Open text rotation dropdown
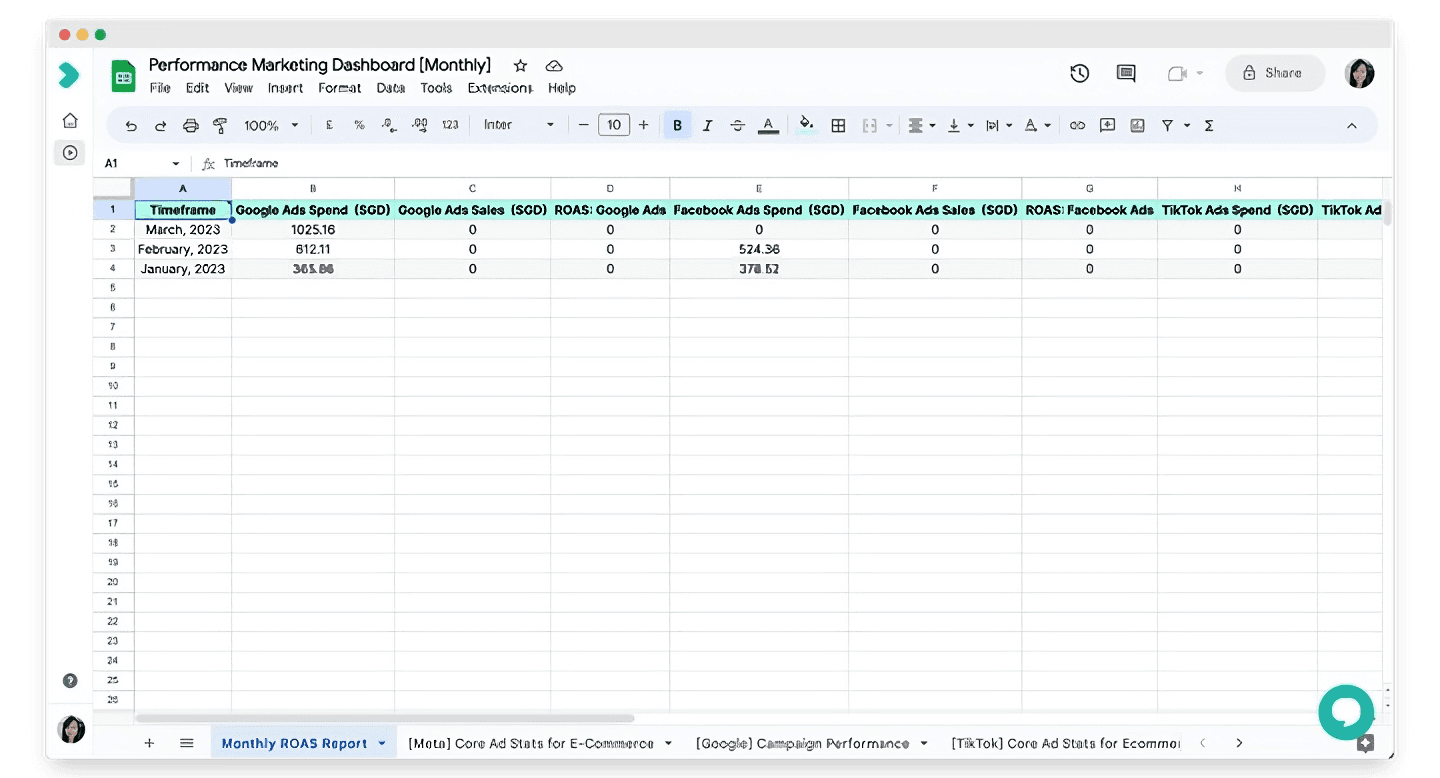The width and height of the screenshot is (1440, 778). coord(1037,126)
